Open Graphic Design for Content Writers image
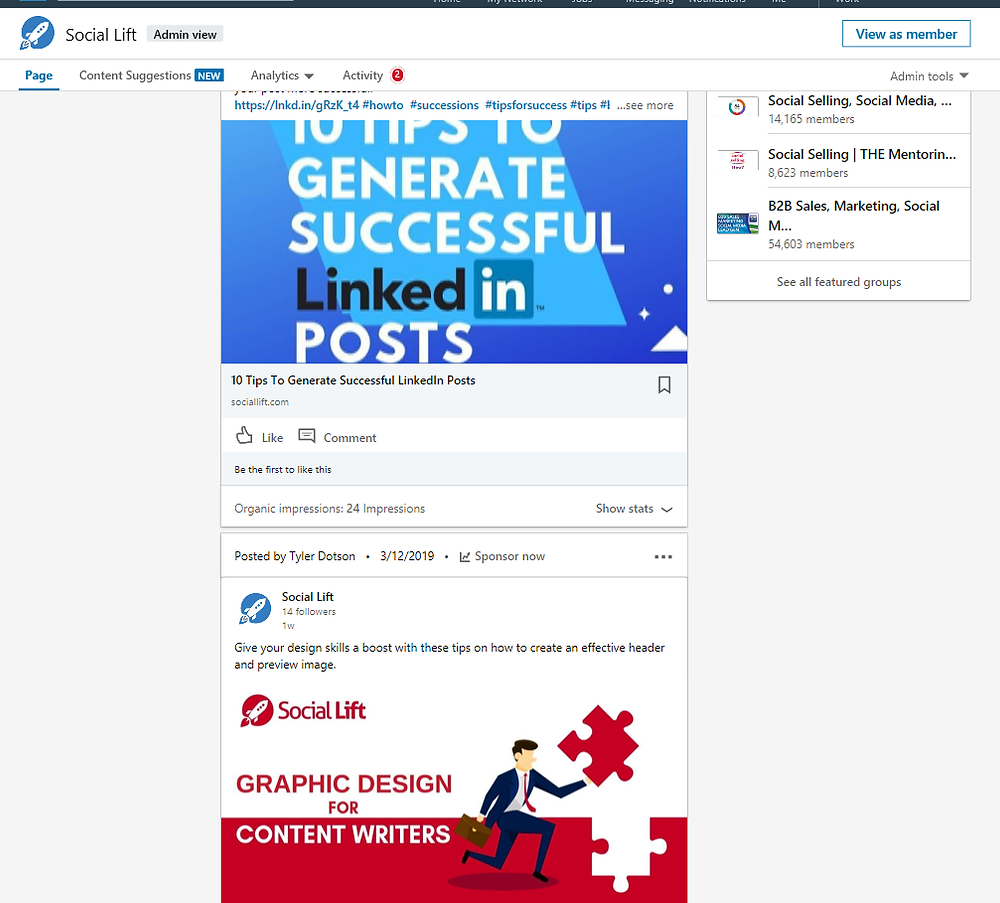1000x903 pixels. [x=454, y=792]
